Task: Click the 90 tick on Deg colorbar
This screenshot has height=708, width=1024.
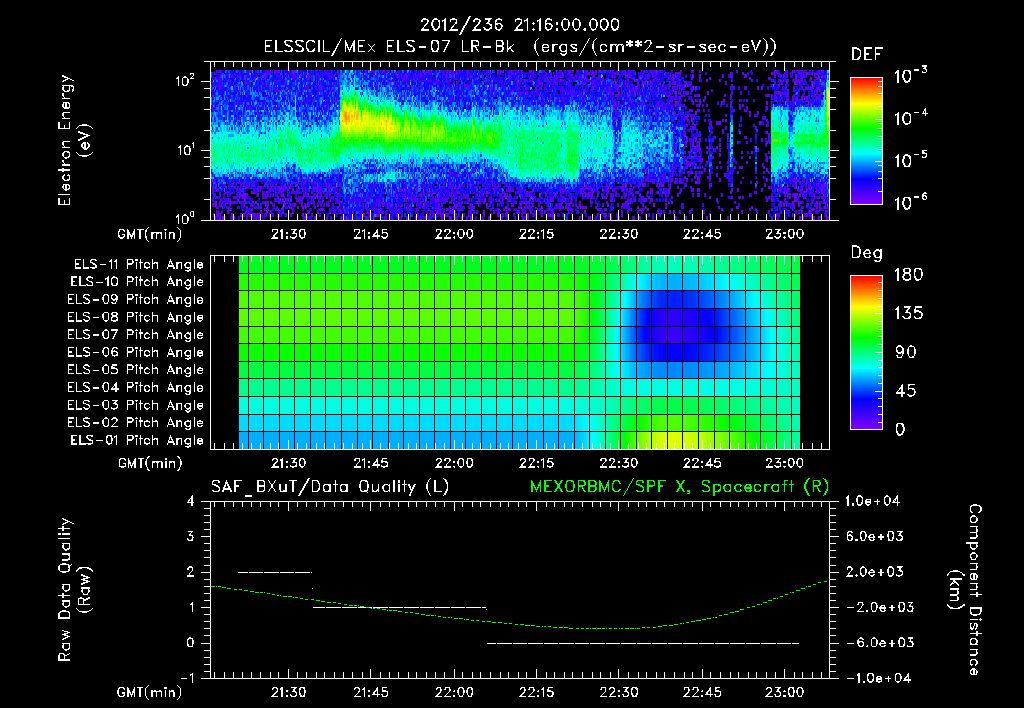Action: (908, 353)
